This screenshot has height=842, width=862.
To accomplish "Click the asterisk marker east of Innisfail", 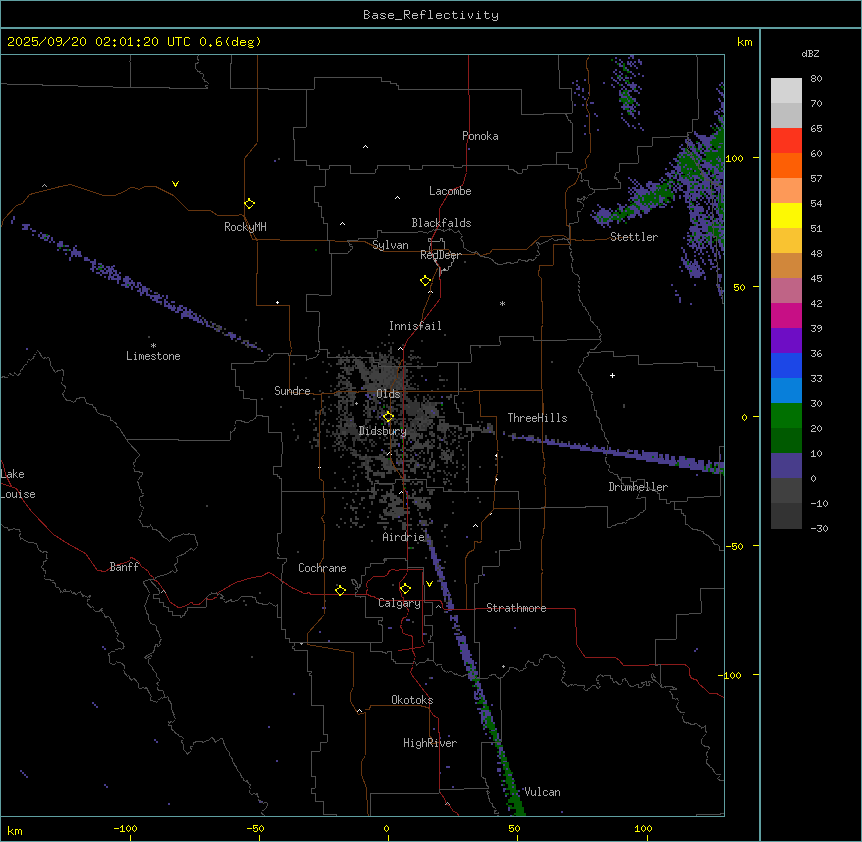I will point(503,304).
